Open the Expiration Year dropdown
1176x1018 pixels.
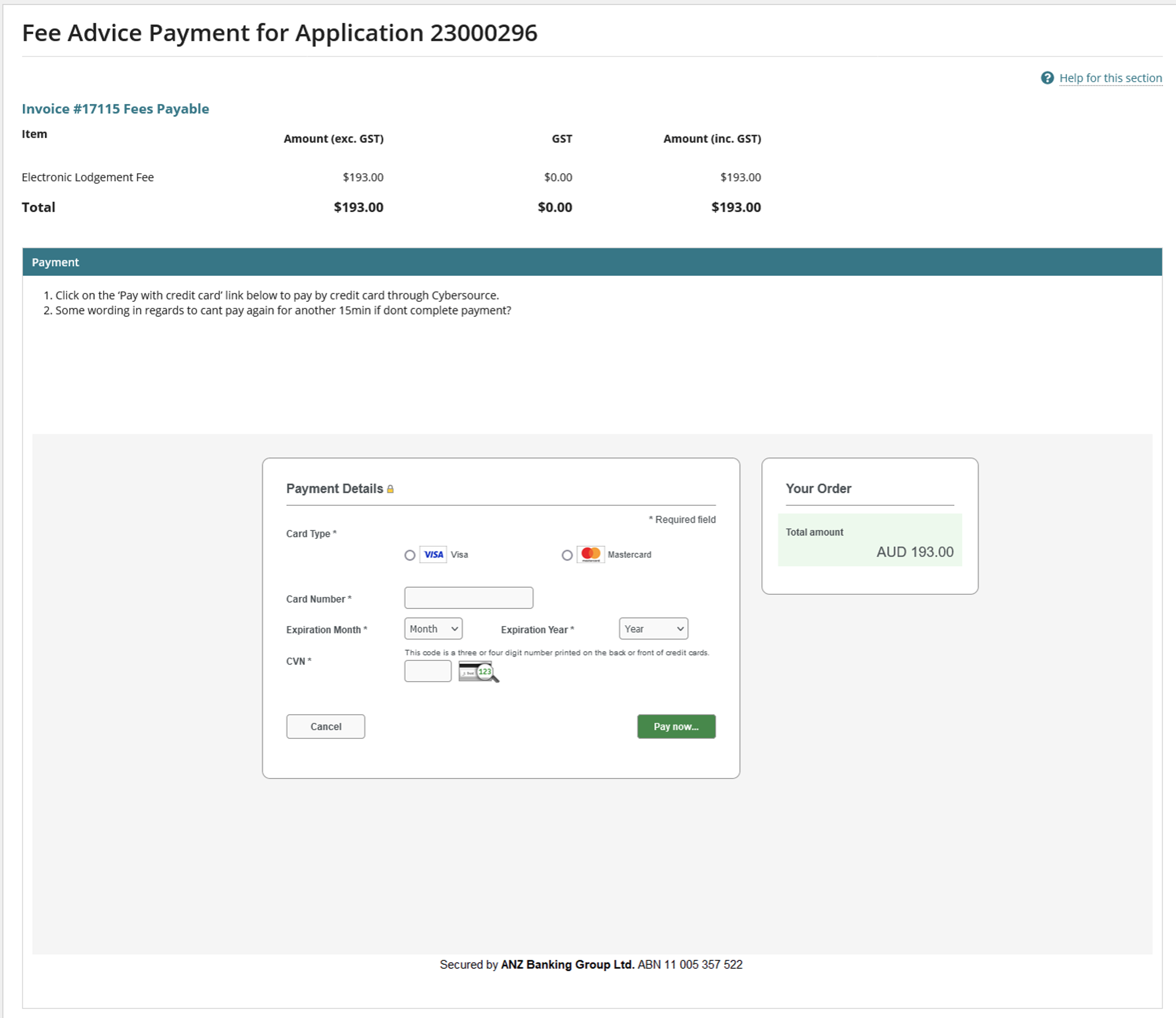tap(654, 629)
